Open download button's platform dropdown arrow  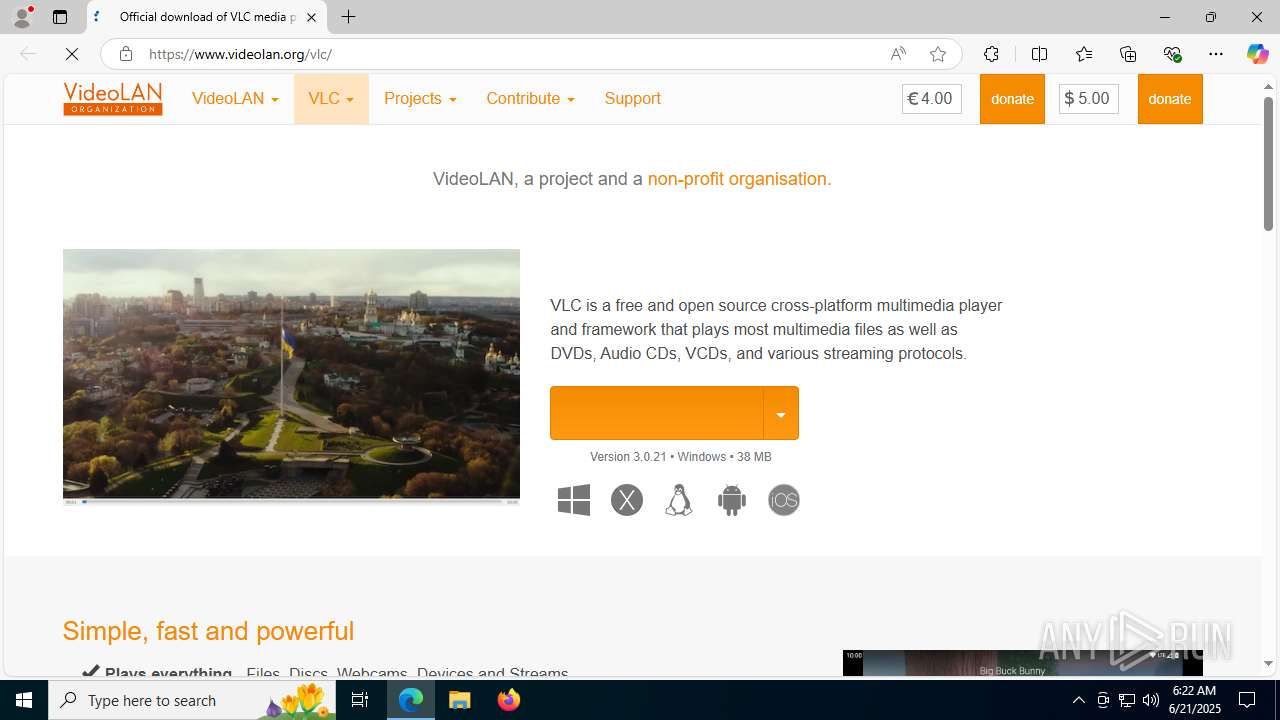[781, 413]
